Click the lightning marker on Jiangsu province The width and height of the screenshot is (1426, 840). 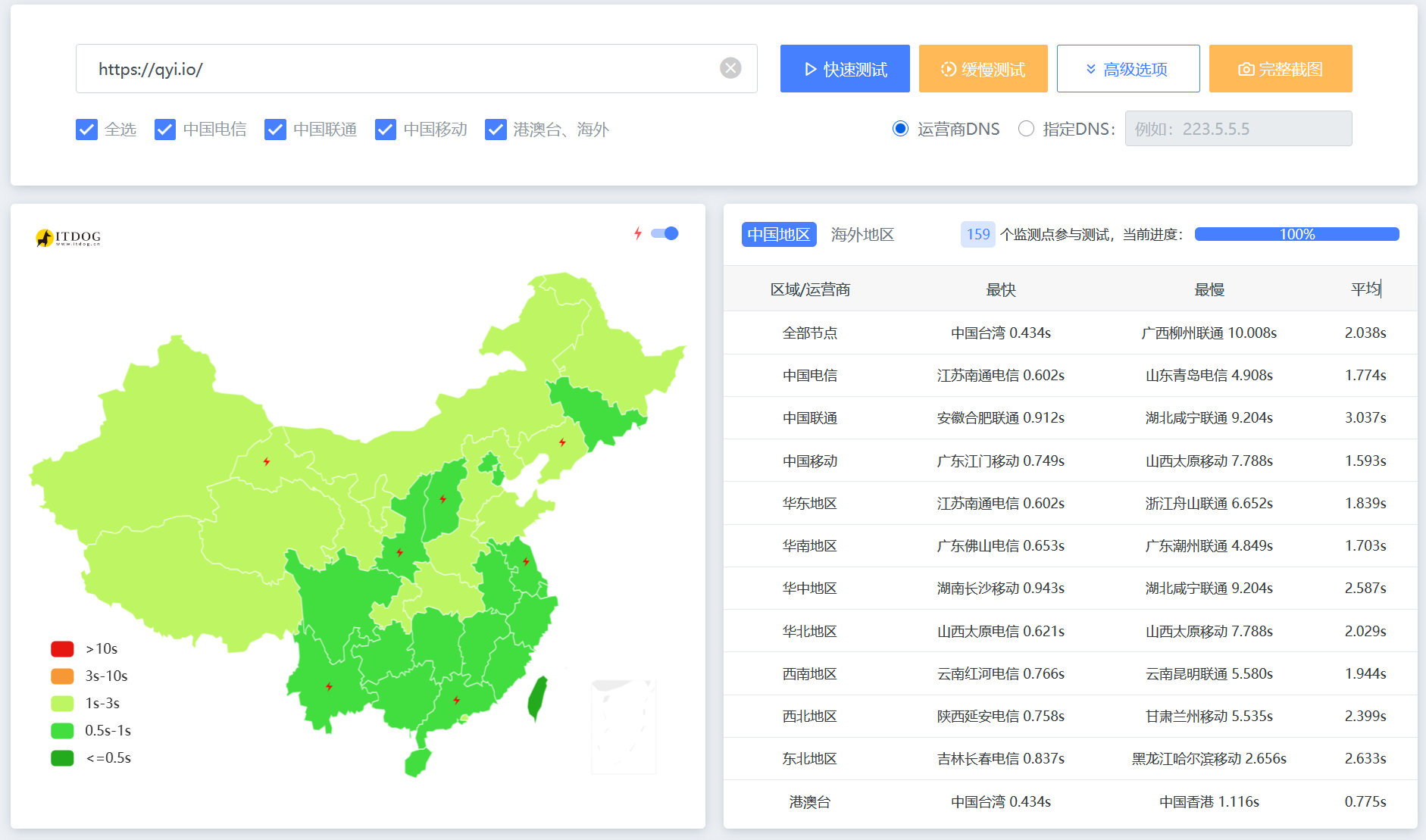(x=526, y=561)
